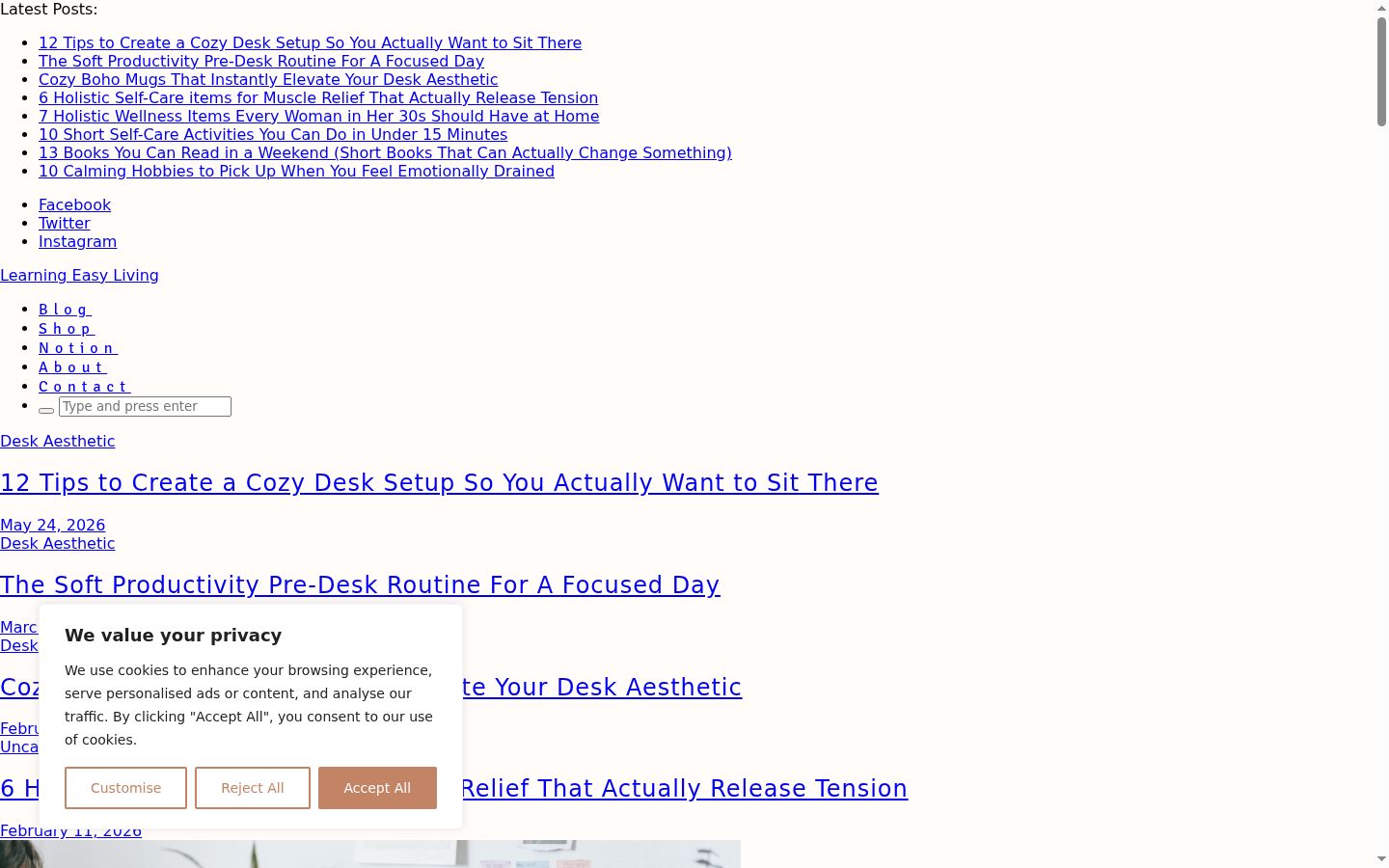Viewport: 1389px width, 868px height.
Task: Visit the Twitter social link
Action: [64, 223]
